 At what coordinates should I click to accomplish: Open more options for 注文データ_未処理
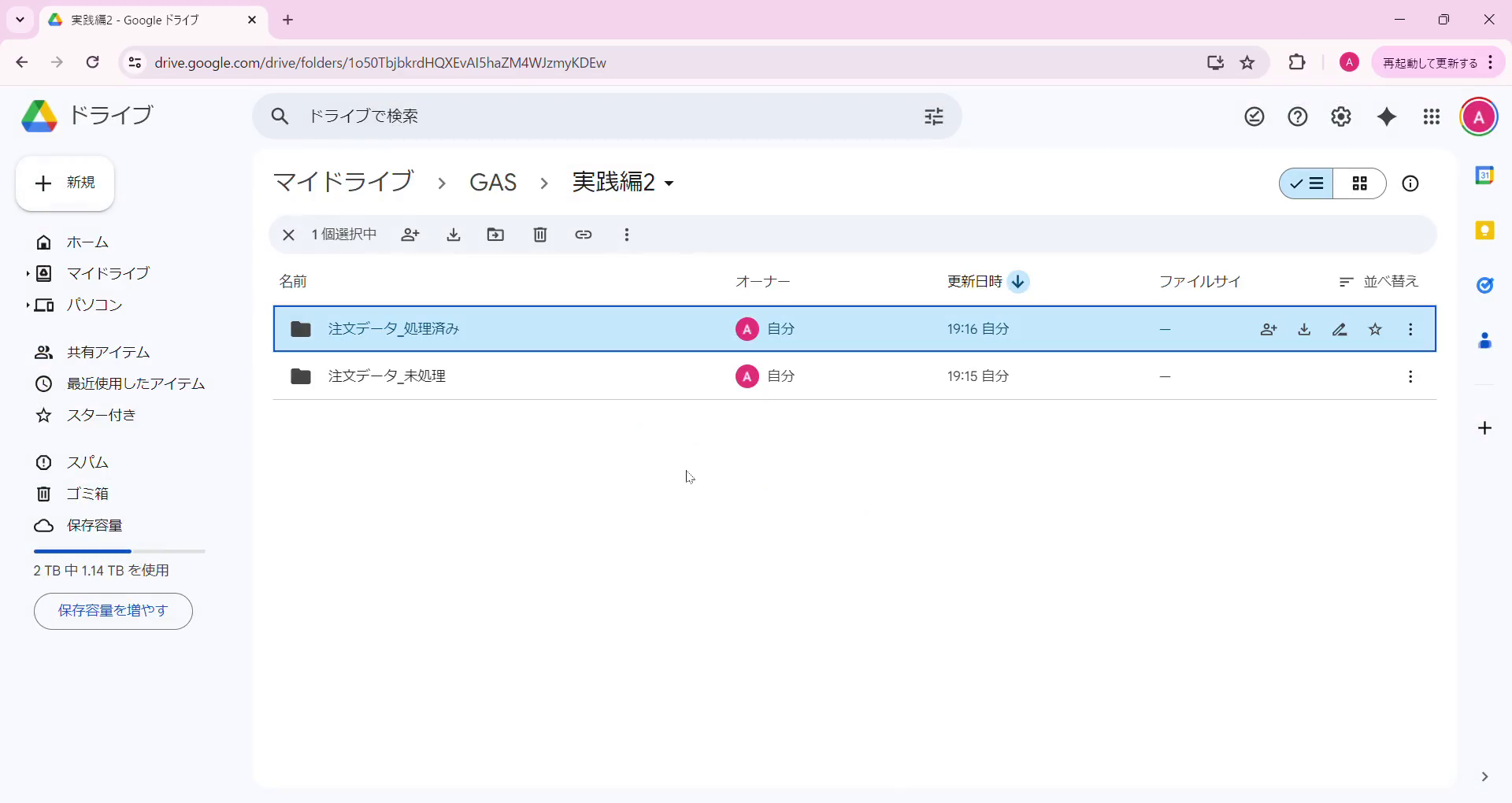(x=1410, y=376)
